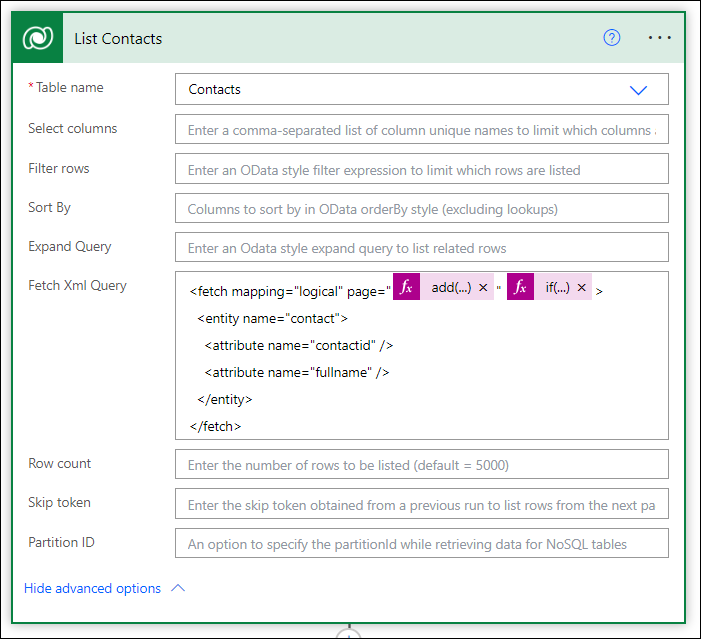Expand the Table name Contacts dropdown

[422, 89]
